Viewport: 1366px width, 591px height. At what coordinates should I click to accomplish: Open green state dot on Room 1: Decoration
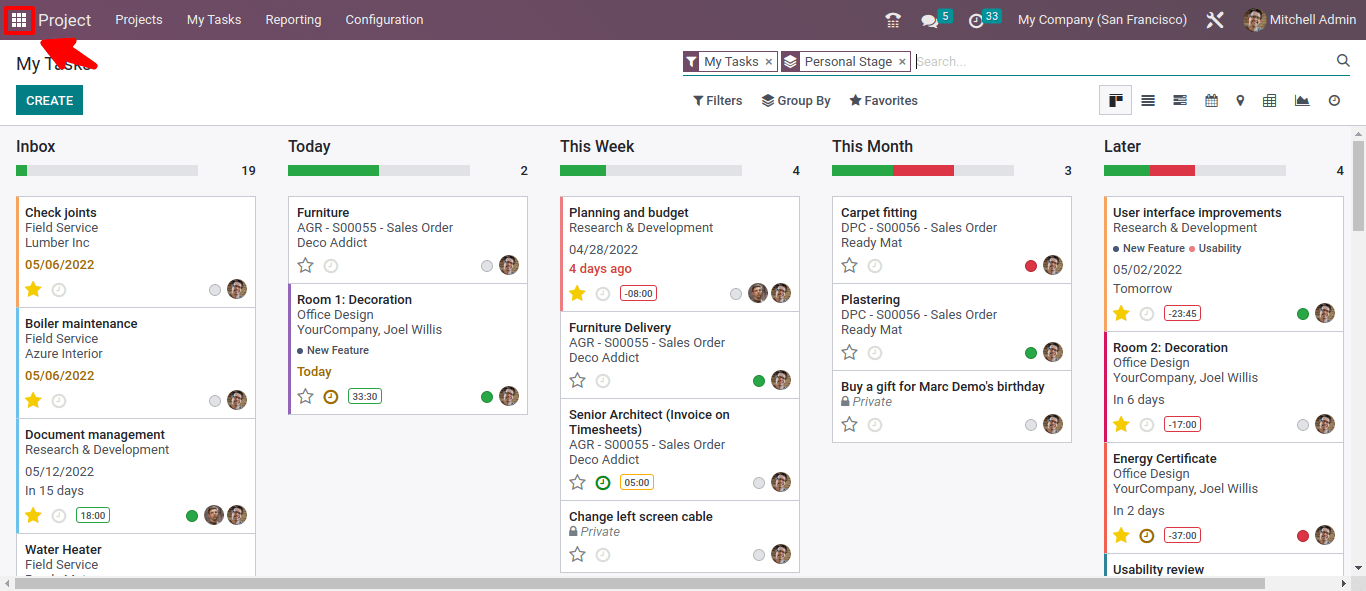pyautogui.click(x=487, y=396)
